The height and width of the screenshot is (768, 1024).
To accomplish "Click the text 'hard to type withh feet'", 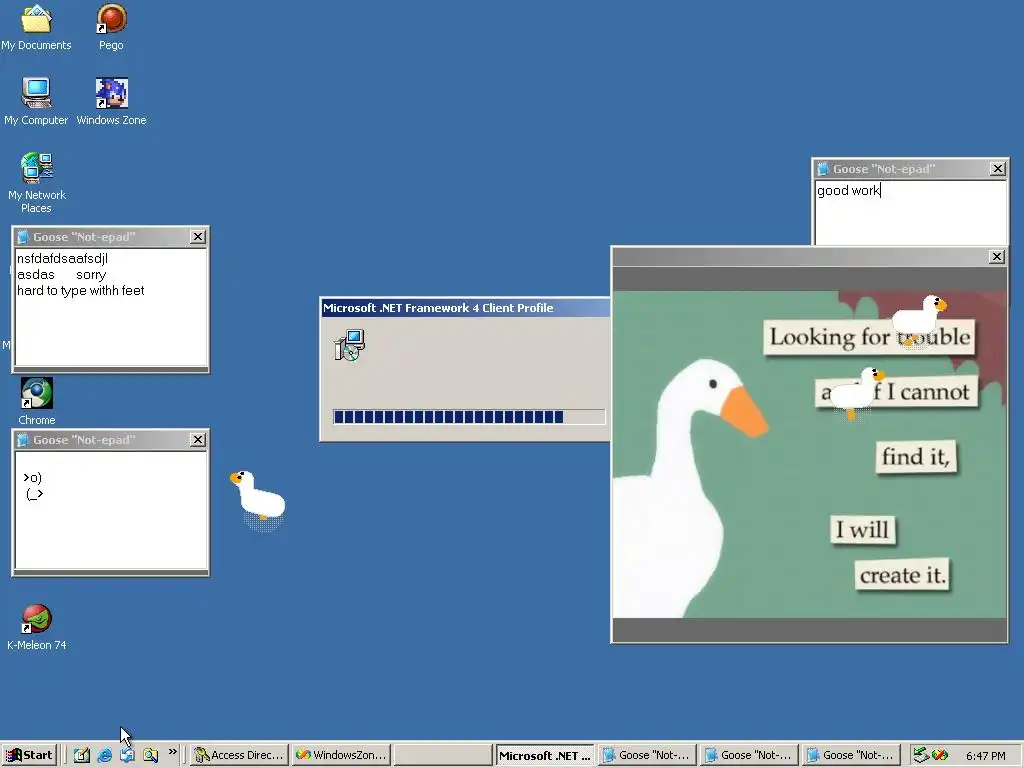I will (81, 291).
